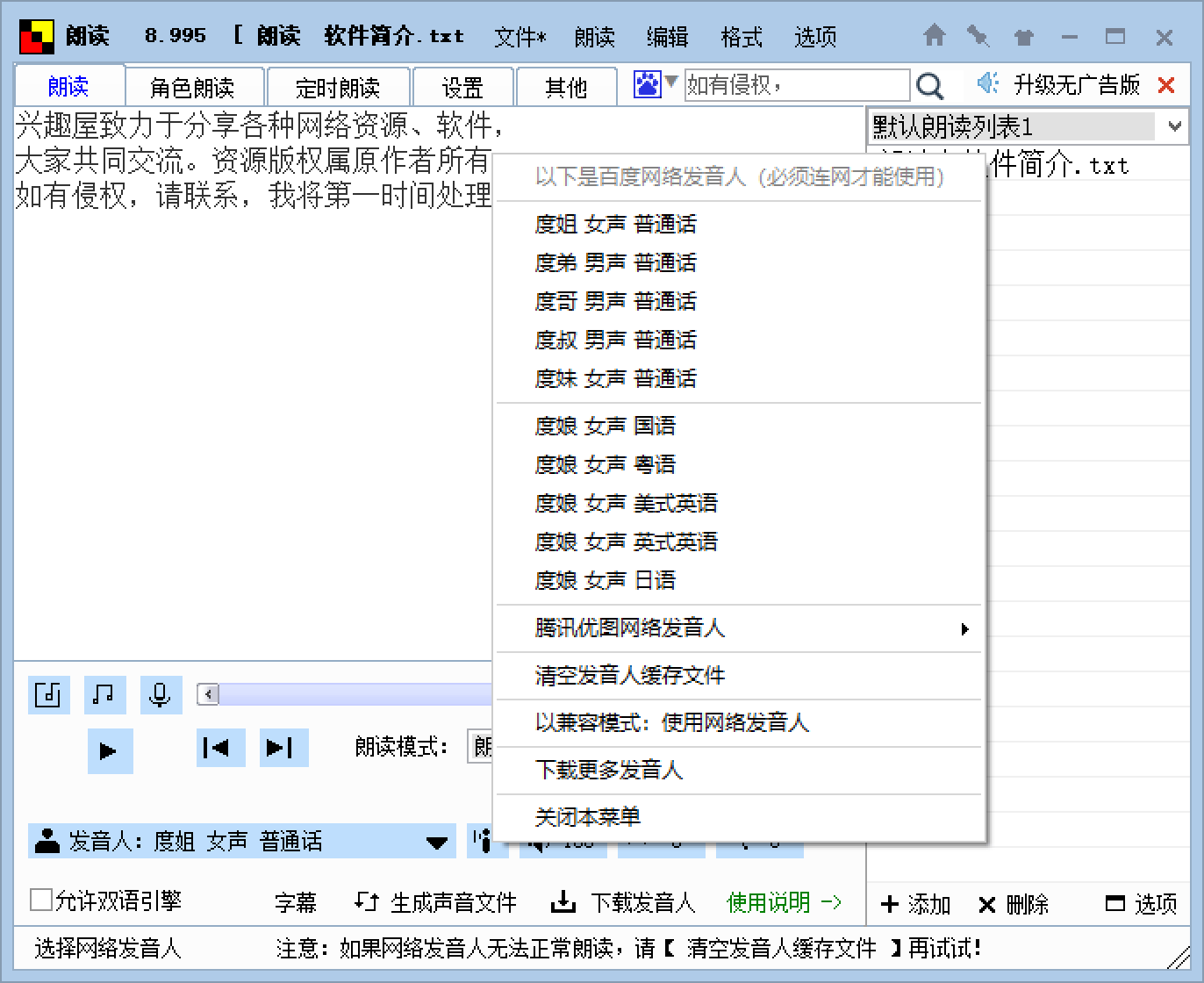Image resolution: width=1204 pixels, height=983 pixels.
Task: Switch to the 设置 tab
Action: point(462,88)
